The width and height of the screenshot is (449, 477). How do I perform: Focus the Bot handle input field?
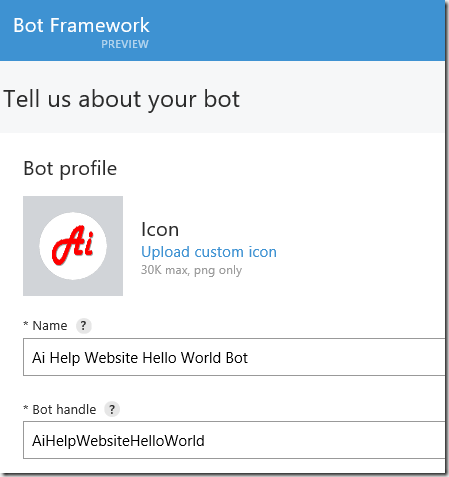tap(234, 440)
